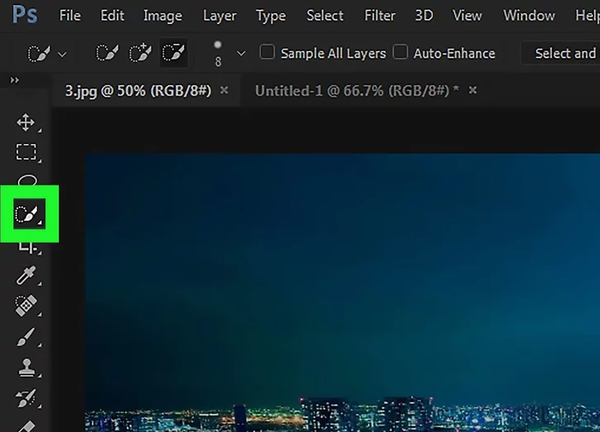Click the Select and Mask button
The image size is (600, 432).
561,53
